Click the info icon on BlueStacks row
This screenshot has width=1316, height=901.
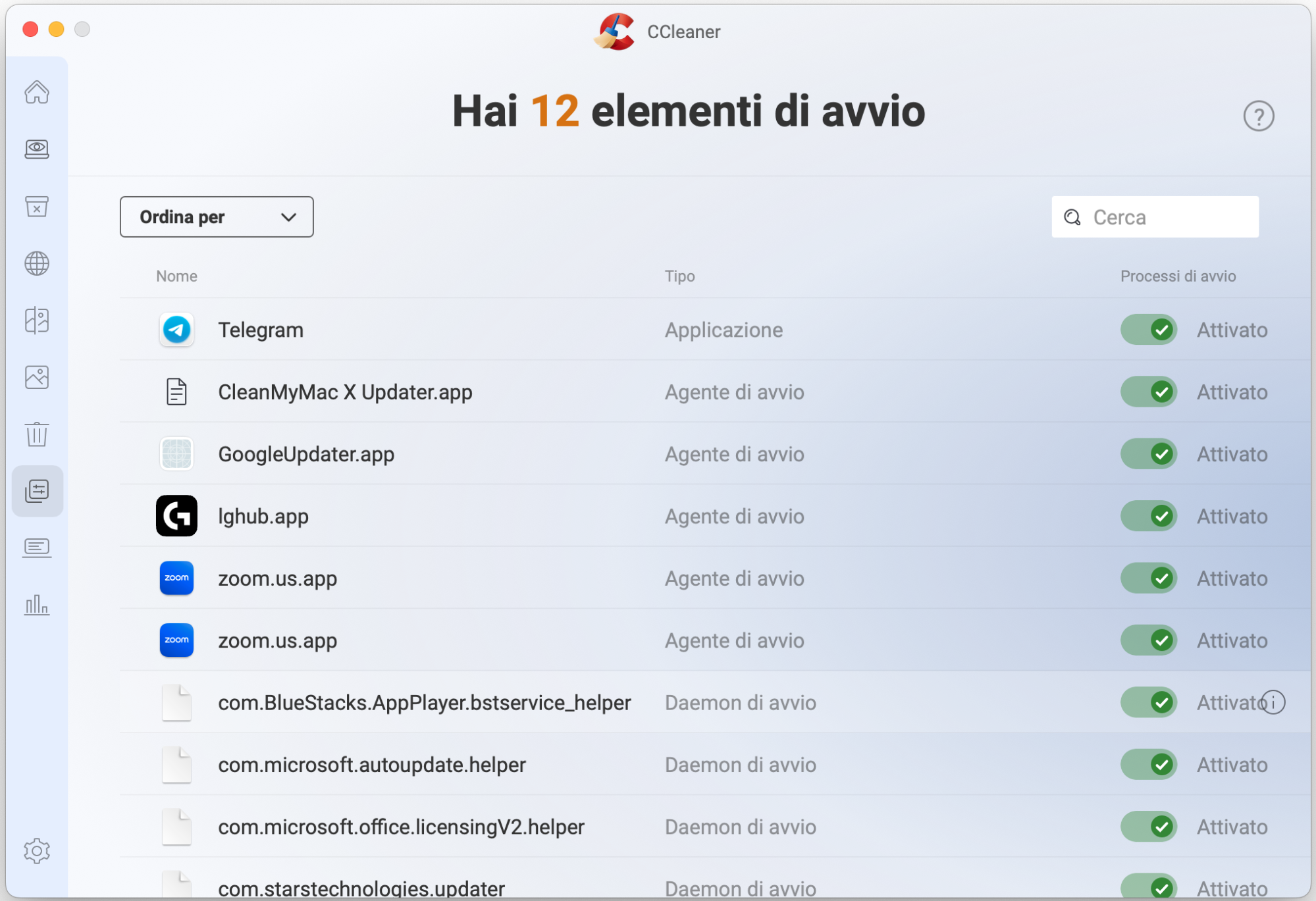click(x=1273, y=702)
